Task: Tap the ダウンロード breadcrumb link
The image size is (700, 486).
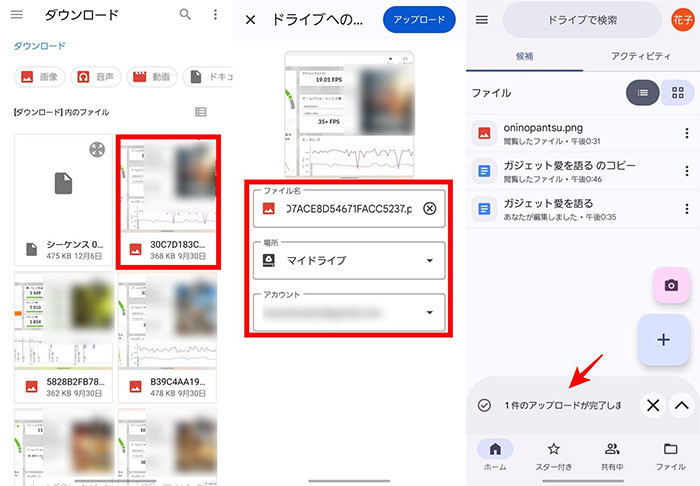Action: (39, 46)
